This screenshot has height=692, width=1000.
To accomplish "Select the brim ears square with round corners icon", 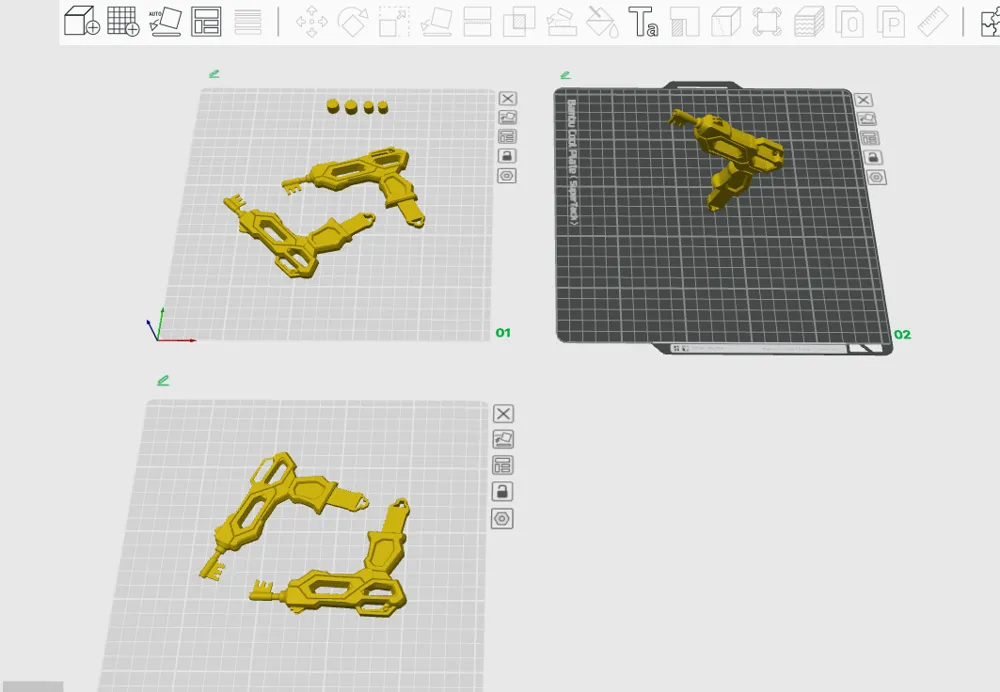I will (767, 22).
